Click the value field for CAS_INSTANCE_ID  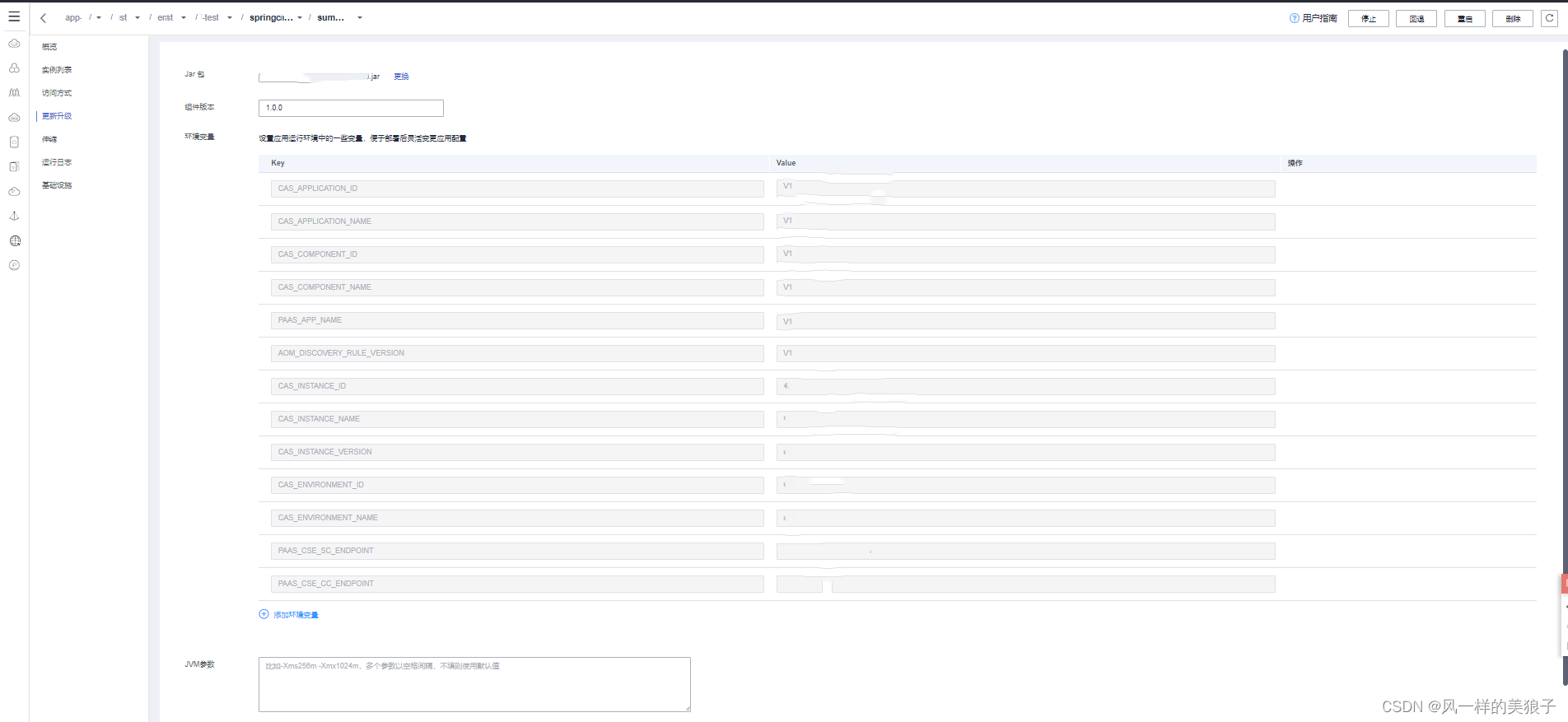(x=1026, y=386)
